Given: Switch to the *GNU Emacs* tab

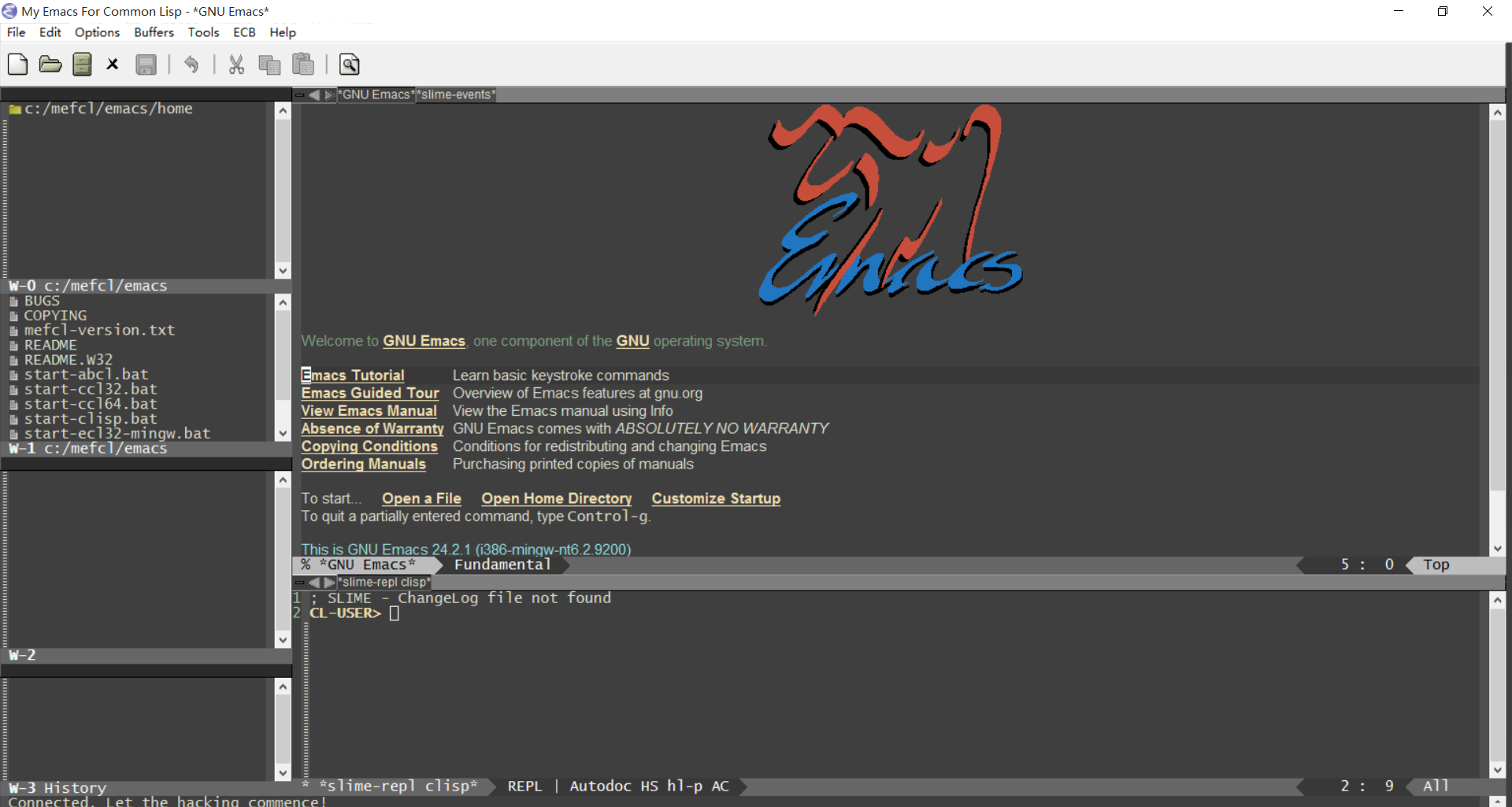Looking at the screenshot, I should click(376, 94).
